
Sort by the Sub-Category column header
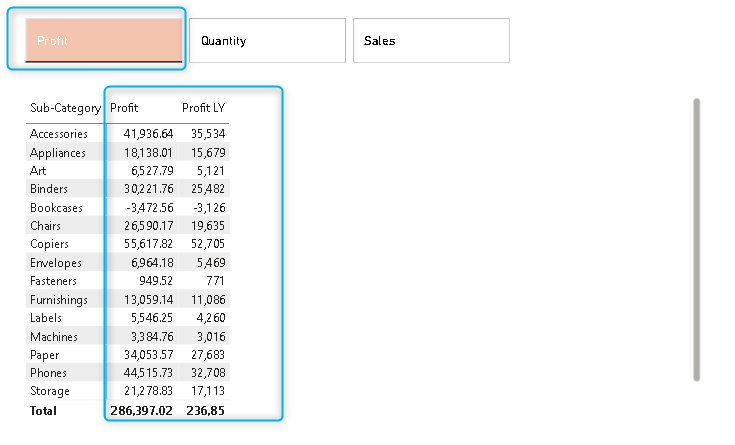tap(65, 108)
